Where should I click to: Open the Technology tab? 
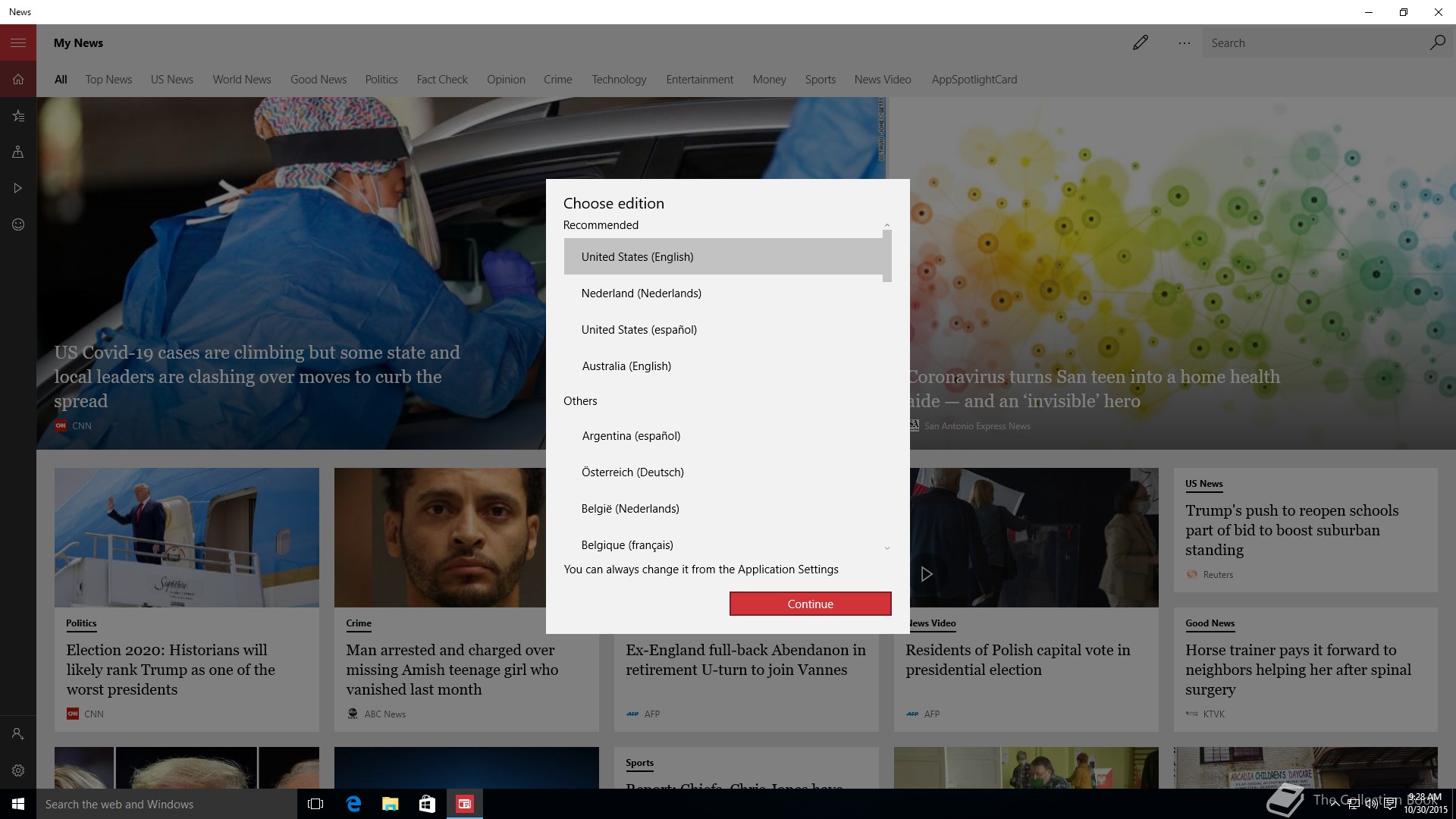[619, 80]
